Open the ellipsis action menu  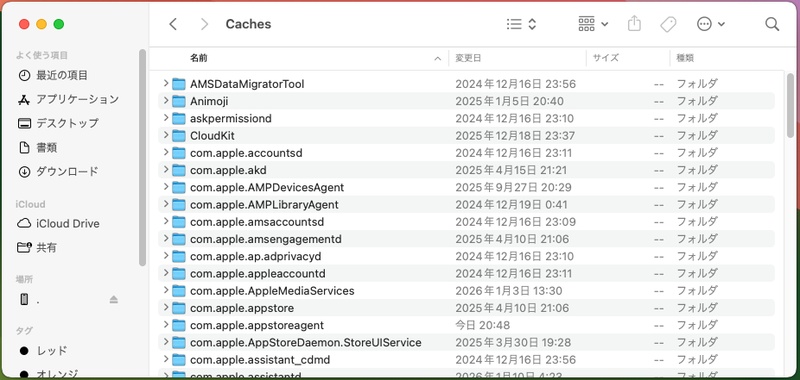coord(711,24)
